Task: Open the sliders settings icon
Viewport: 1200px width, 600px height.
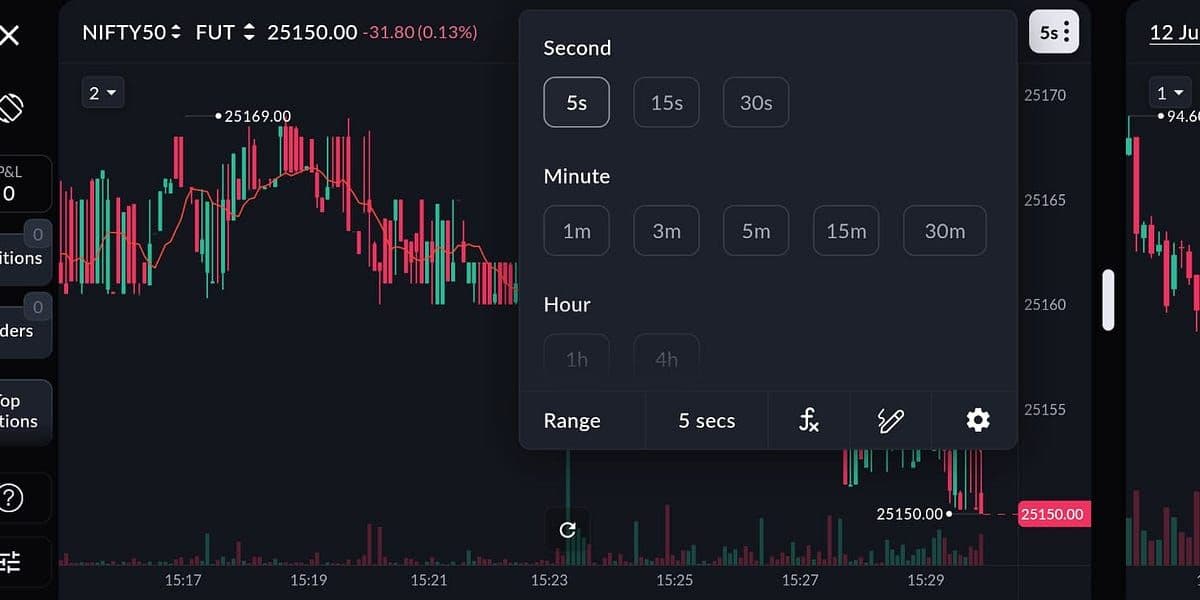Action: coord(10,562)
